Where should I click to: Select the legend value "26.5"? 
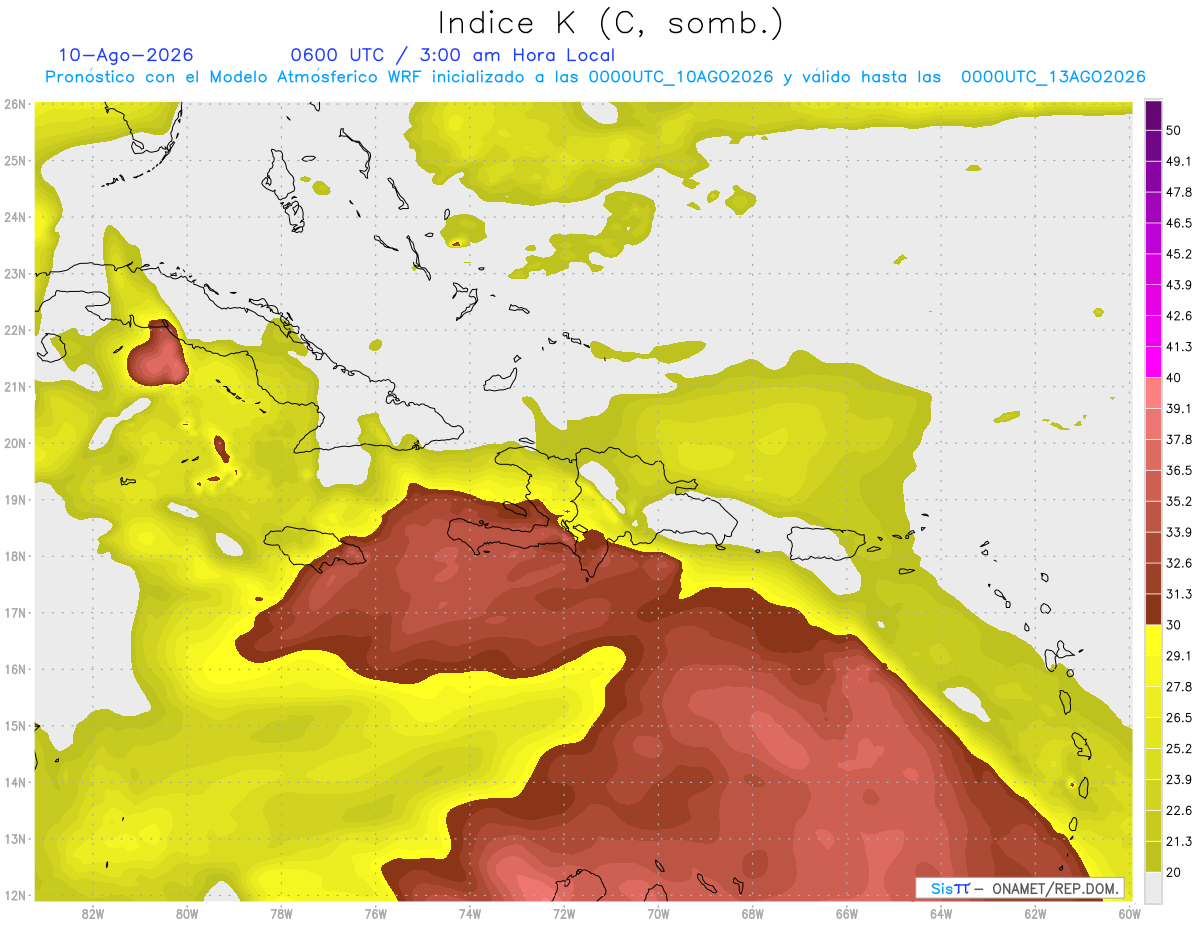point(1180,717)
